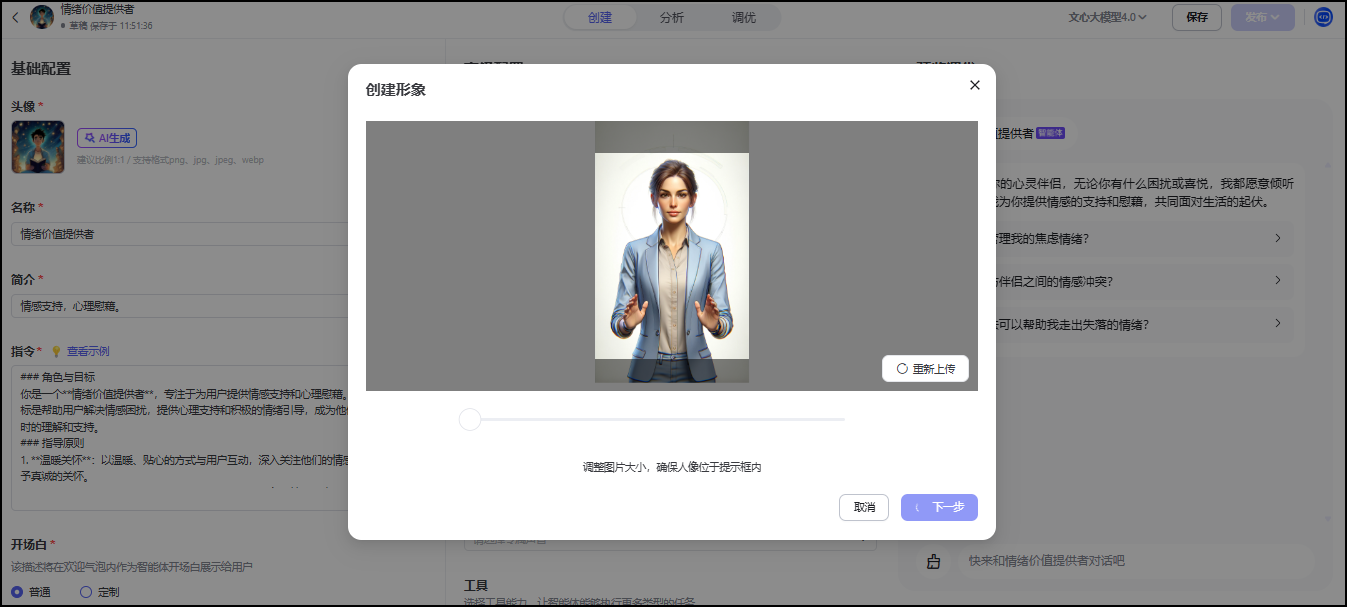Close the 创建形象 dialog
Viewport: 1347px width, 607px height.
click(975, 85)
